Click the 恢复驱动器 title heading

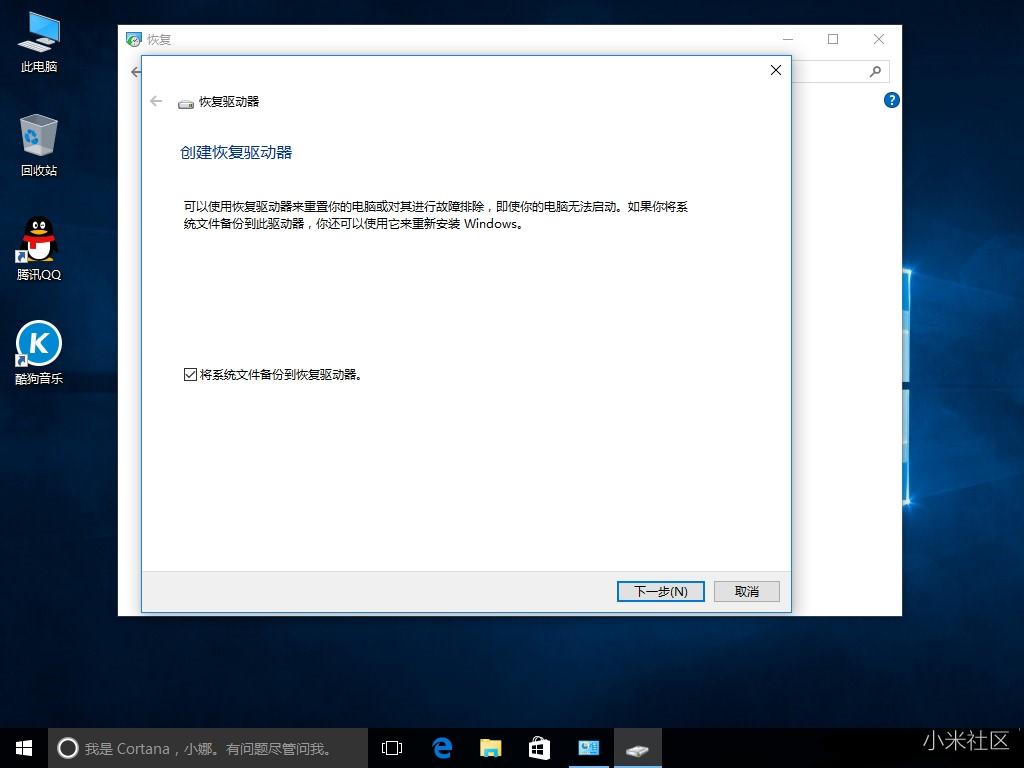pyautogui.click(x=228, y=101)
